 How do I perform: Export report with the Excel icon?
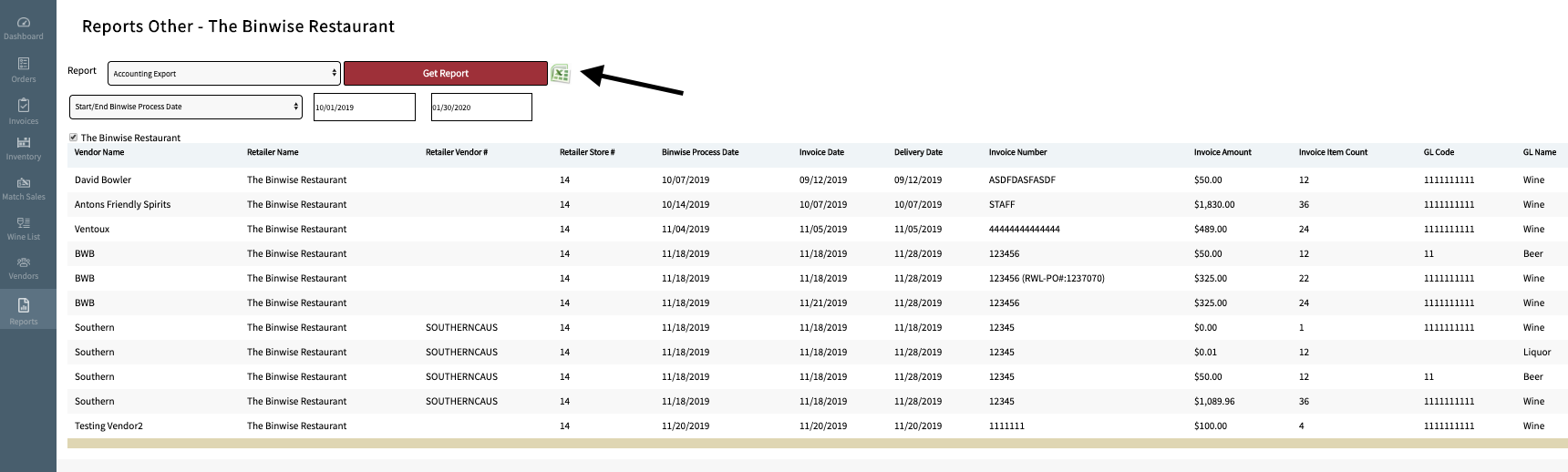(561, 74)
